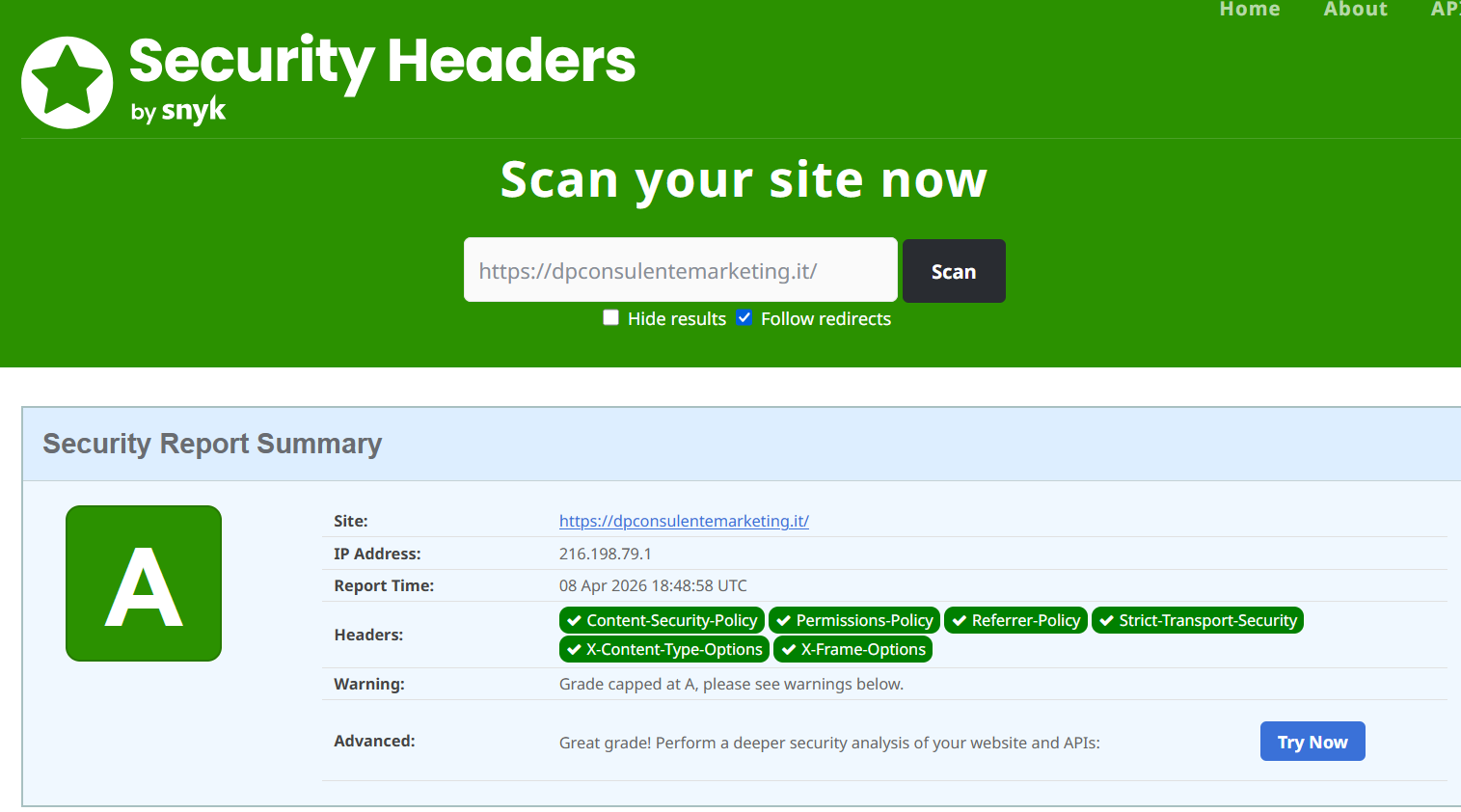Click the green A grade badge
The width and height of the screenshot is (1461, 812).
point(143,582)
